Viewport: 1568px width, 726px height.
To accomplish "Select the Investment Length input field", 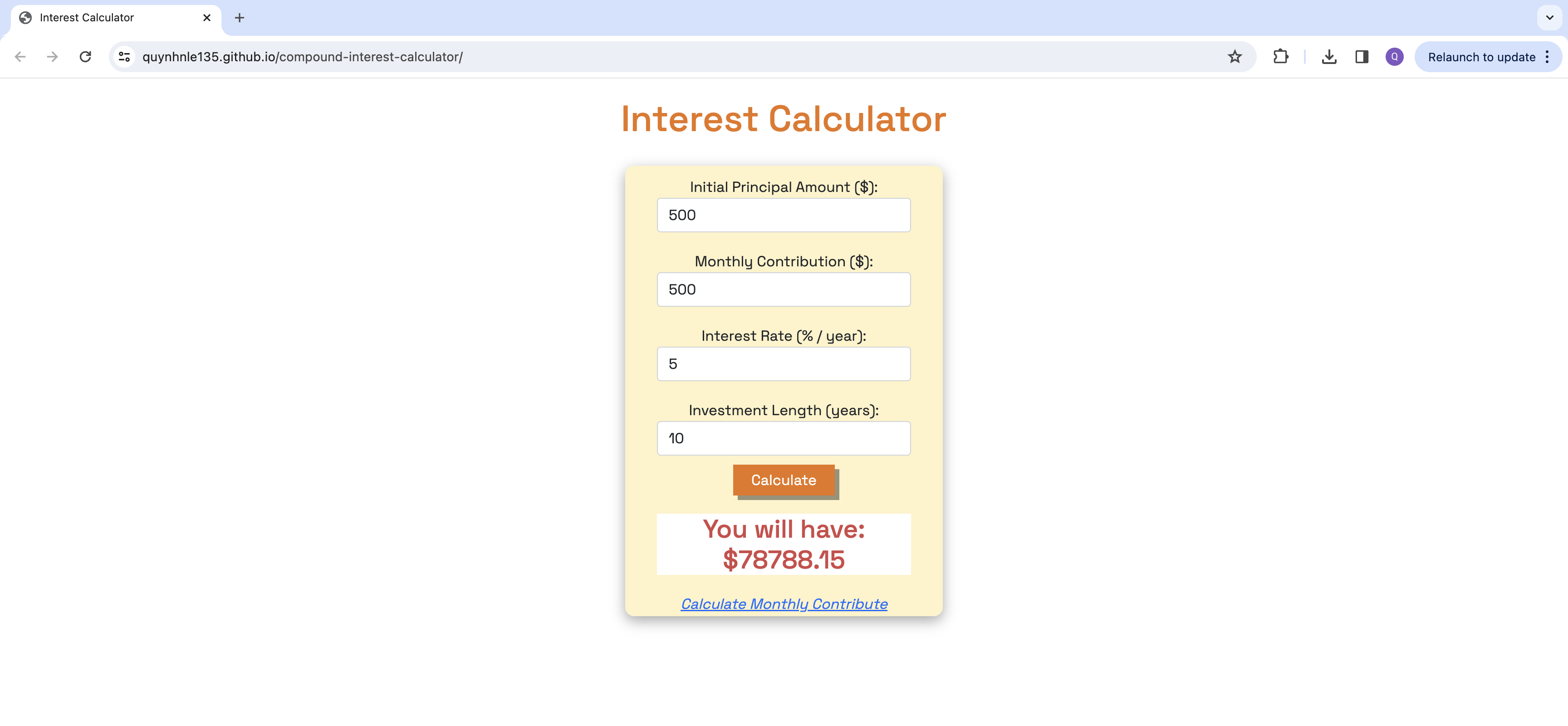I will (783, 438).
